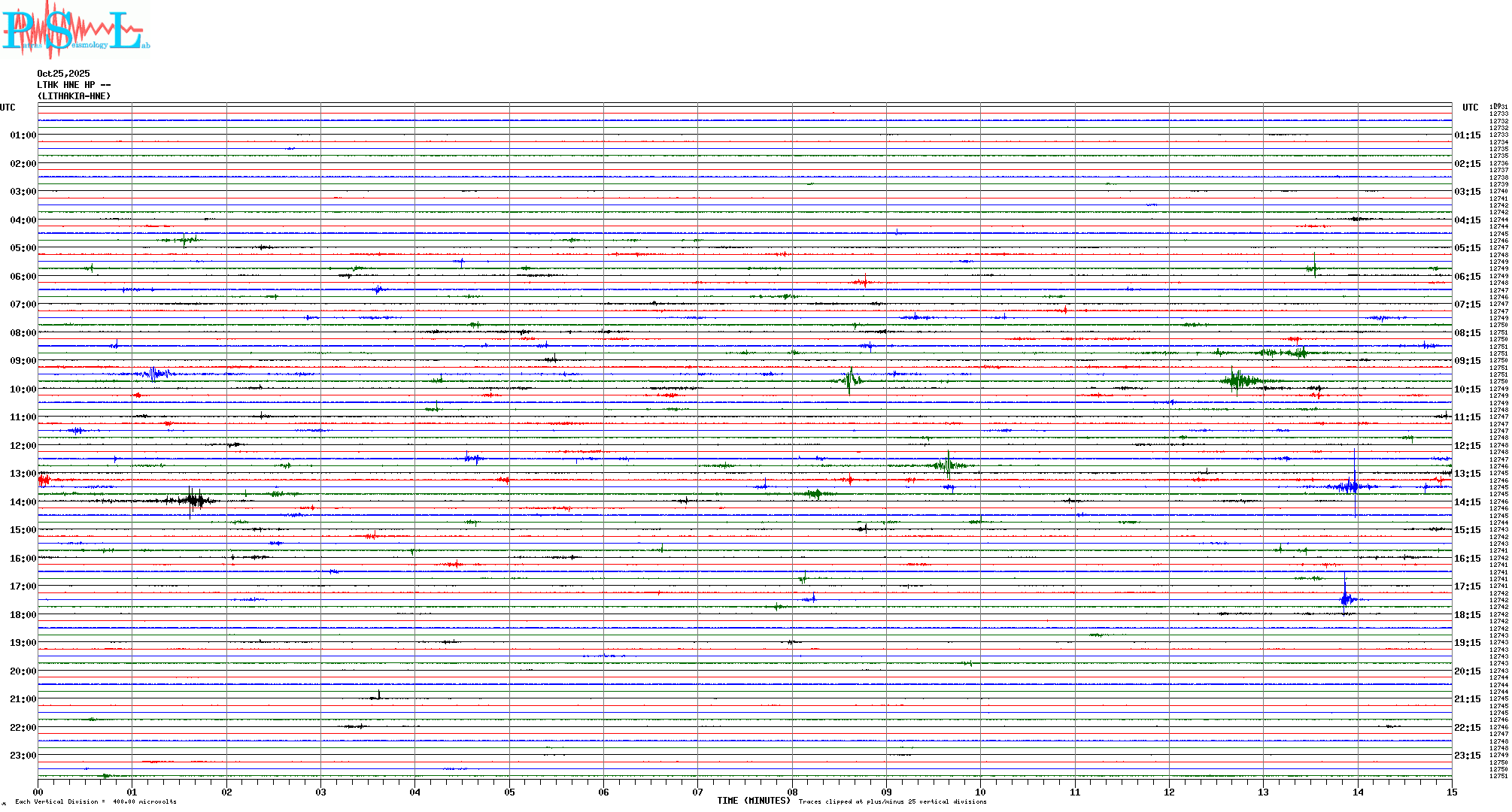Screen dimensions: 1512x812
Task: Click the left UTC axis label
Action: click(x=8, y=108)
